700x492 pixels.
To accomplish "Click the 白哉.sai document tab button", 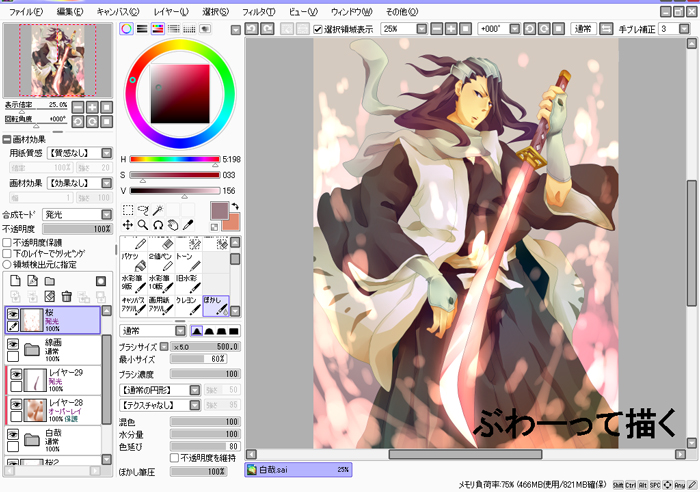I will point(297,469).
